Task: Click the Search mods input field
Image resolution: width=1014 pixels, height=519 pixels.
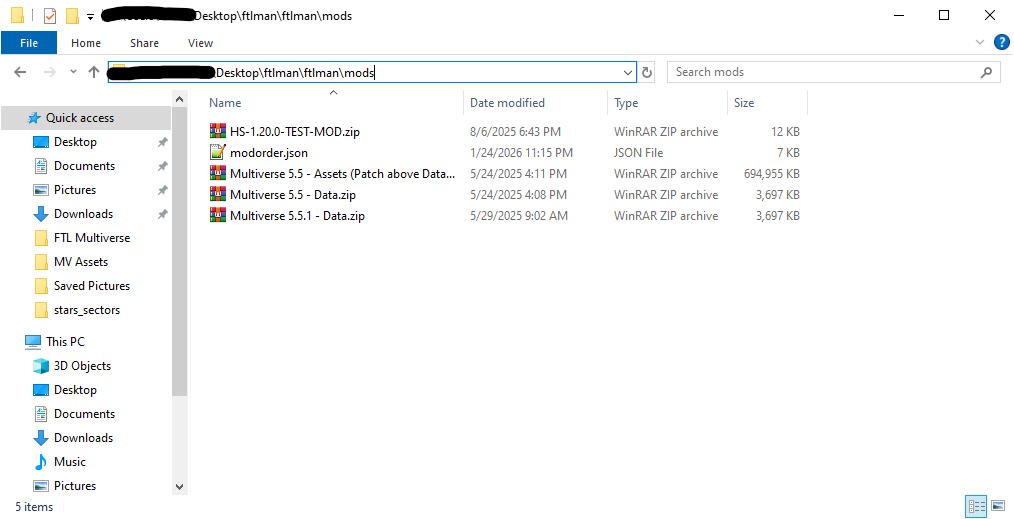Action: [x=825, y=72]
